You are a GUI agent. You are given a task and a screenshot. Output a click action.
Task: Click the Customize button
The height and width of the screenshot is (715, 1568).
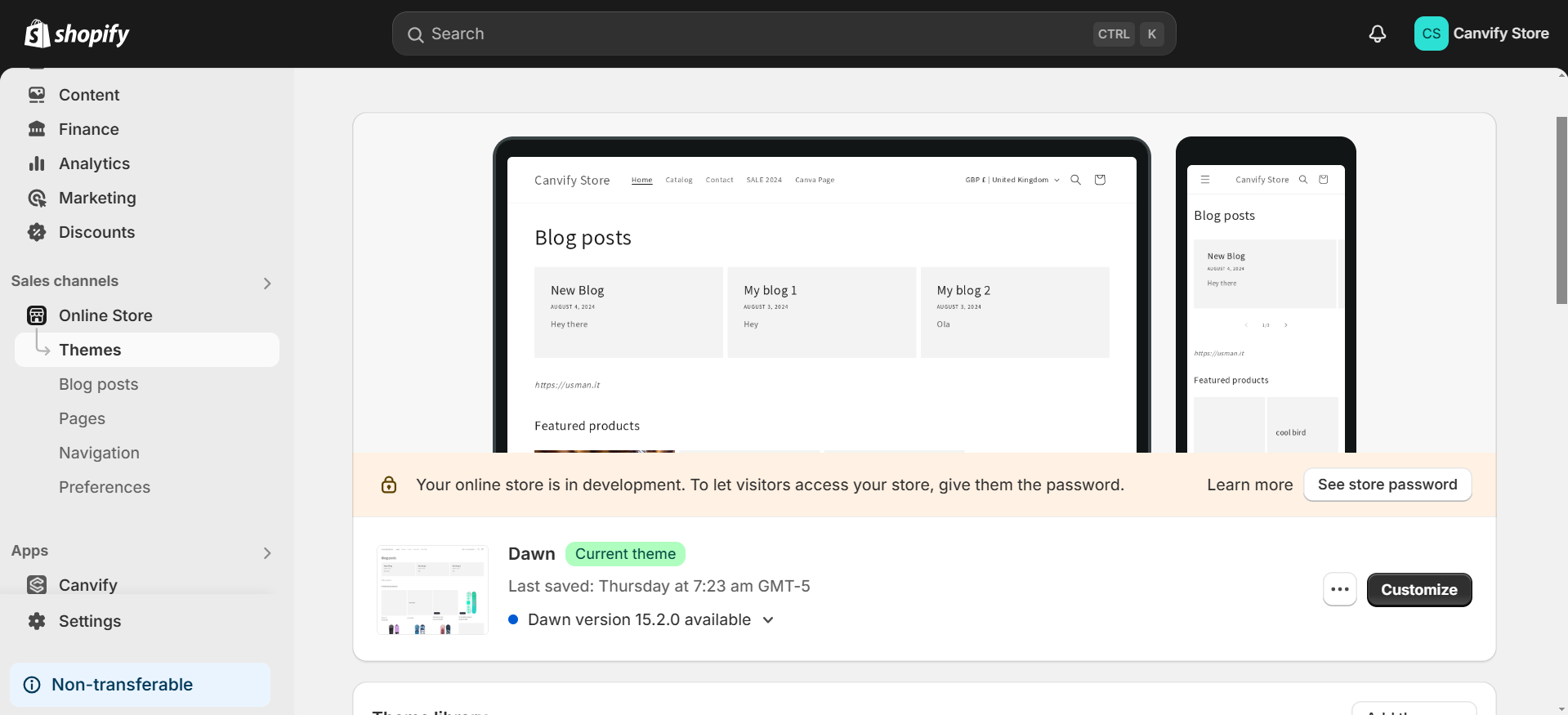[x=1419, y=590]
